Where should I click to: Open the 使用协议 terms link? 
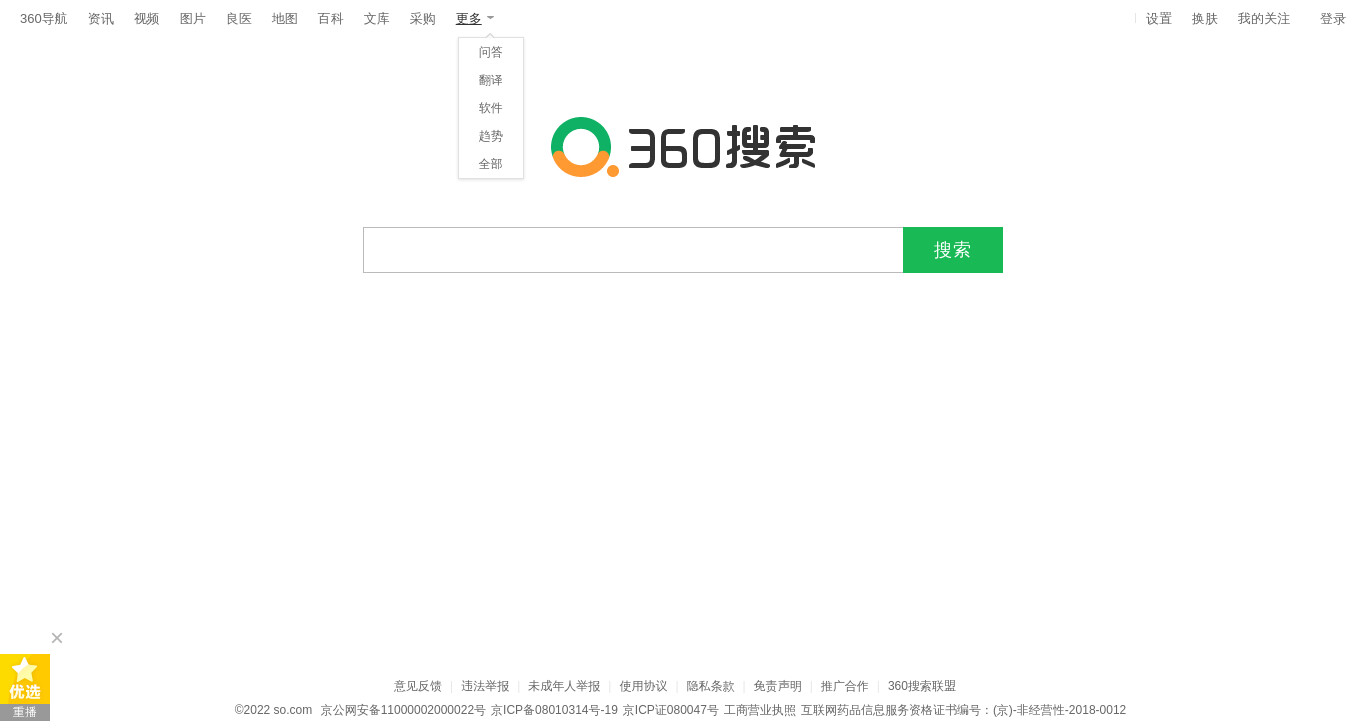click(644, 686)
